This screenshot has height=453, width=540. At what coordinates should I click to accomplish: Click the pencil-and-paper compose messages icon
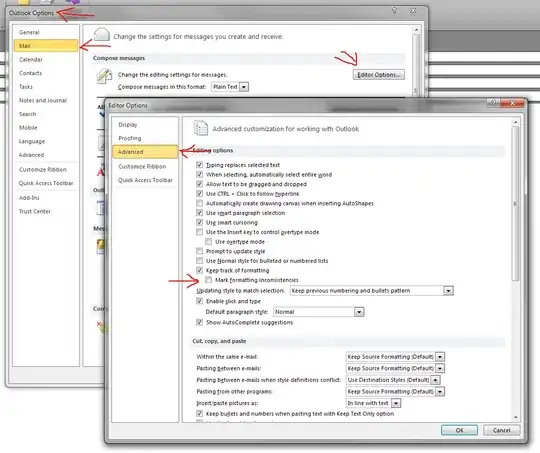pyautogui.click(x=104, y=76)
